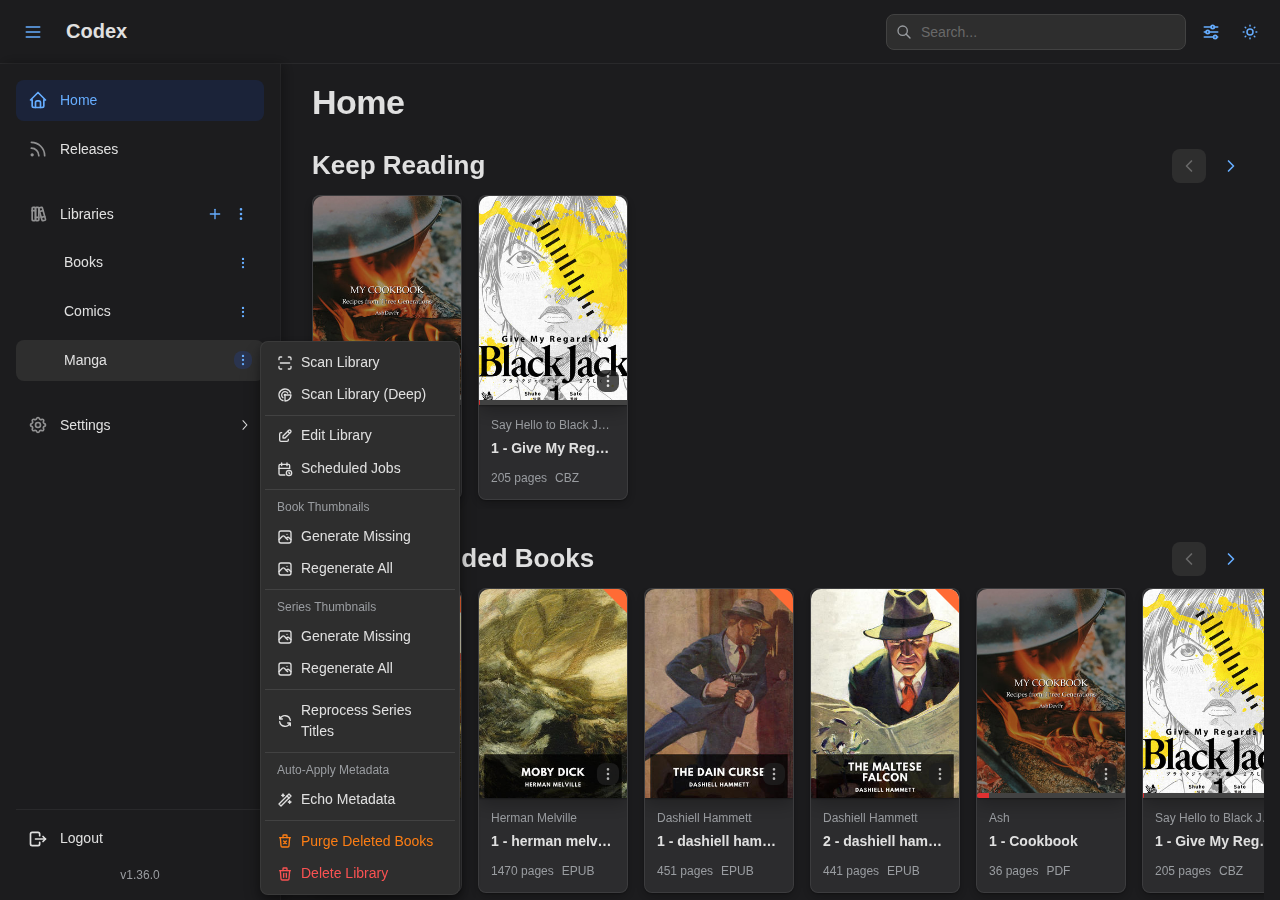
Task: Open The Maltese Falcon book cover
Action: [885, 693]
